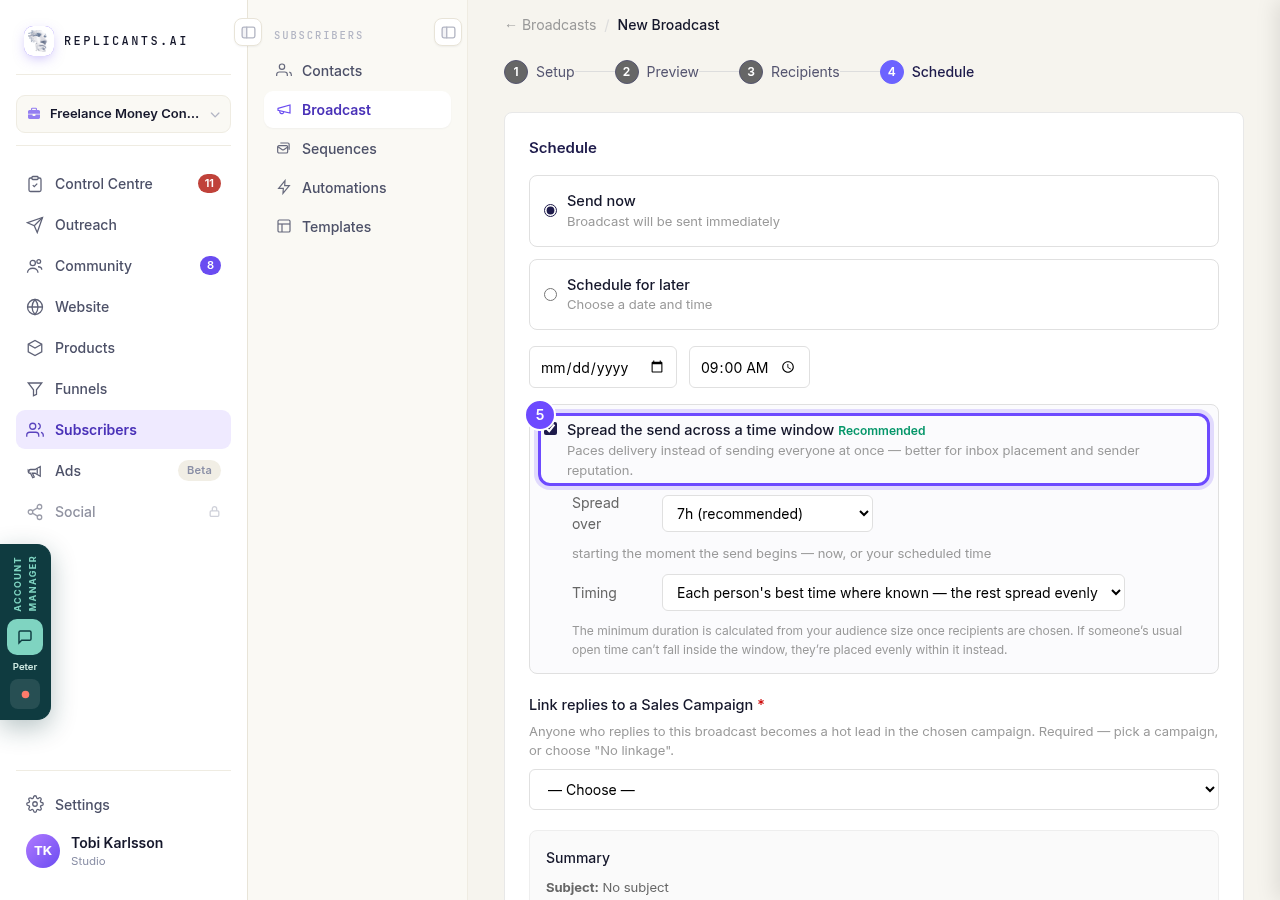This screenshot has height=900, width=1280.
Task: Open the Account Manager chat bubble
Action: (x=25, y=637)
